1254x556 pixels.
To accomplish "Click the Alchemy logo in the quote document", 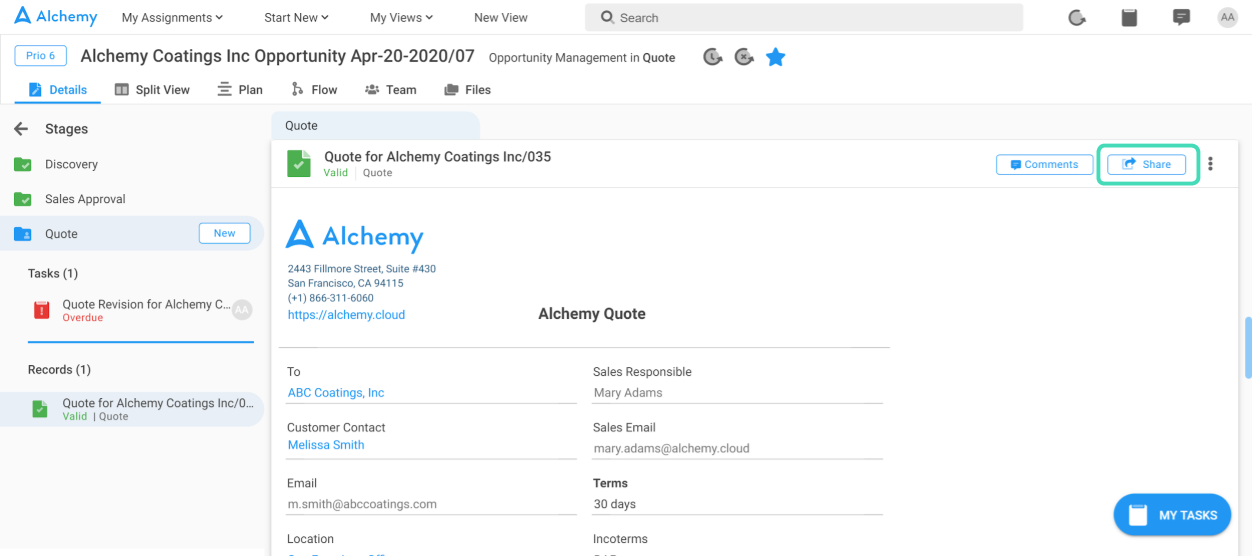I will coord(354,235).
